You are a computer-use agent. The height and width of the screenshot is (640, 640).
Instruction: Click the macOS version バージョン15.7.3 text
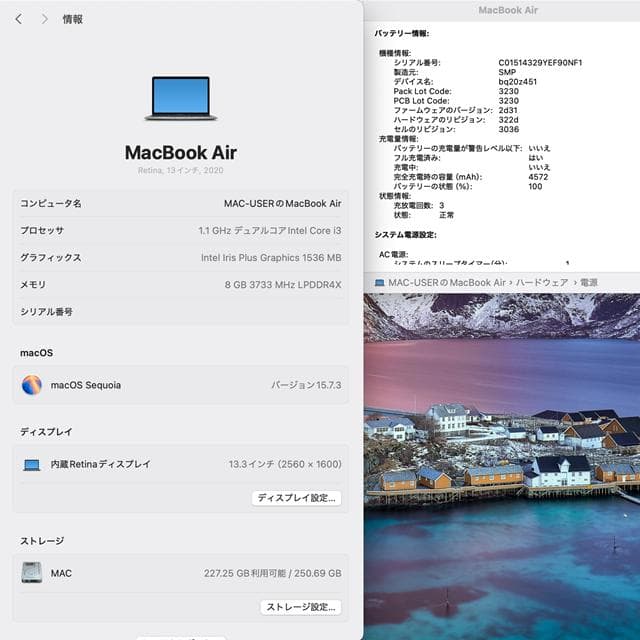[x=307, y=385]
